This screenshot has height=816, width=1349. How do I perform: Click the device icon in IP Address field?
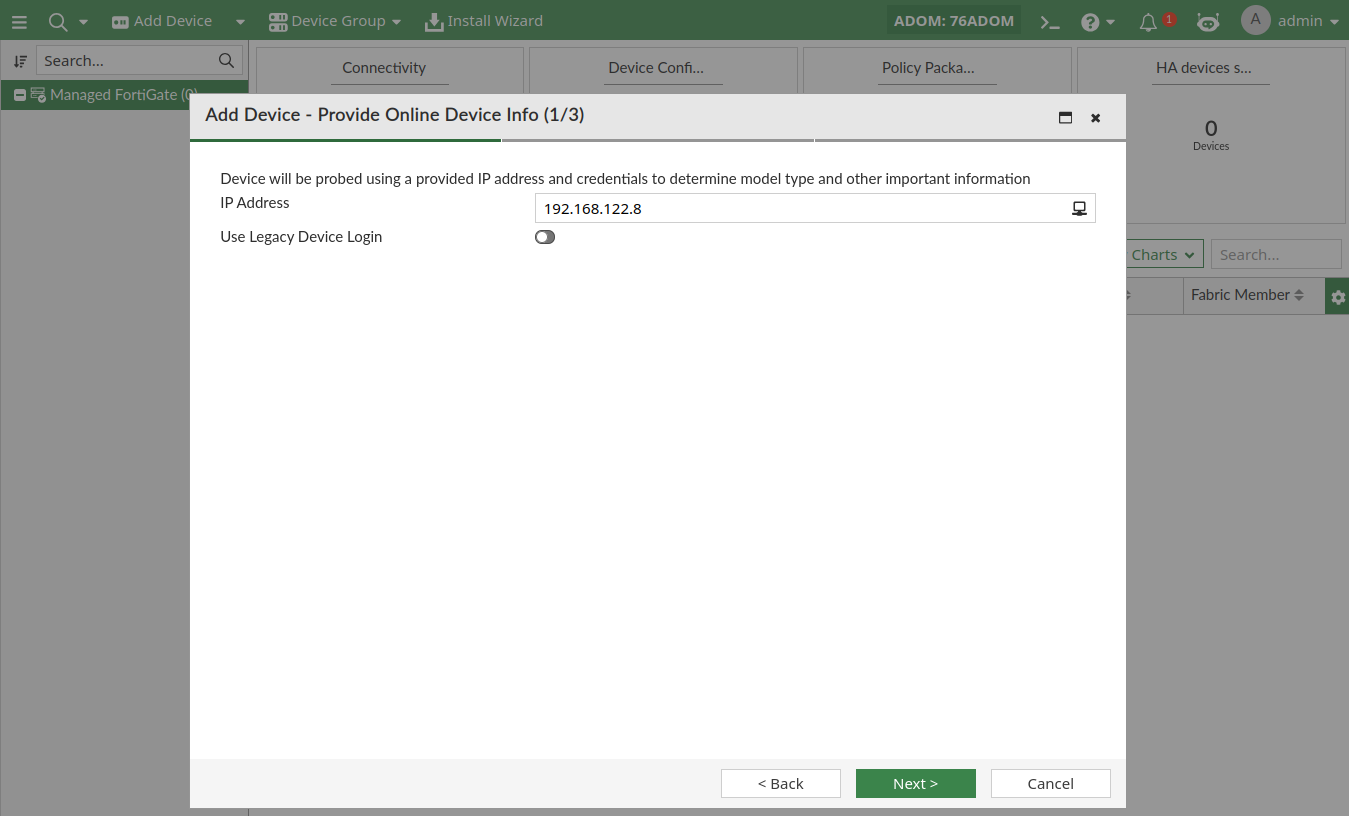tap(1079, 208)
